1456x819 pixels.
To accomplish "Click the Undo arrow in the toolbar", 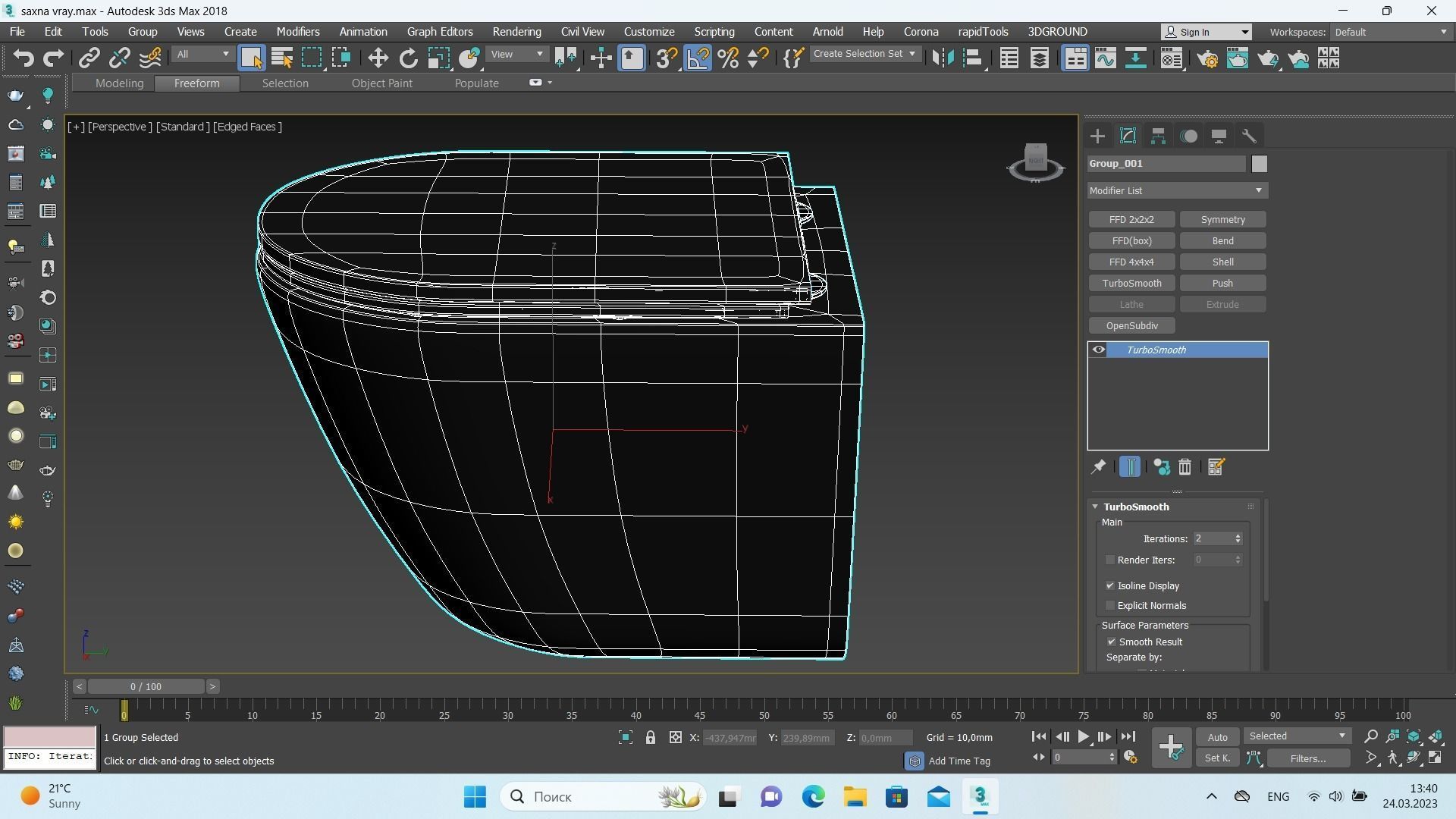I will click(x=24, y=58).
